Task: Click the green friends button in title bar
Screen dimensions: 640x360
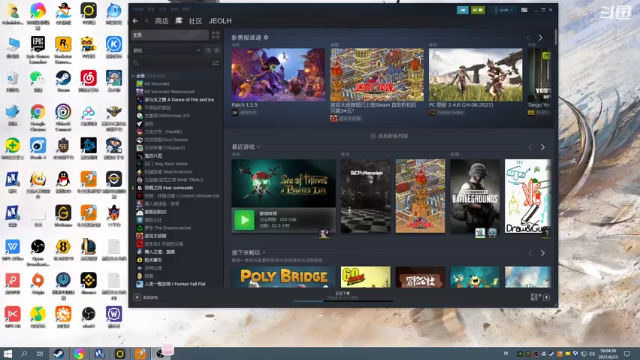Action: click(x=478, y=10)
